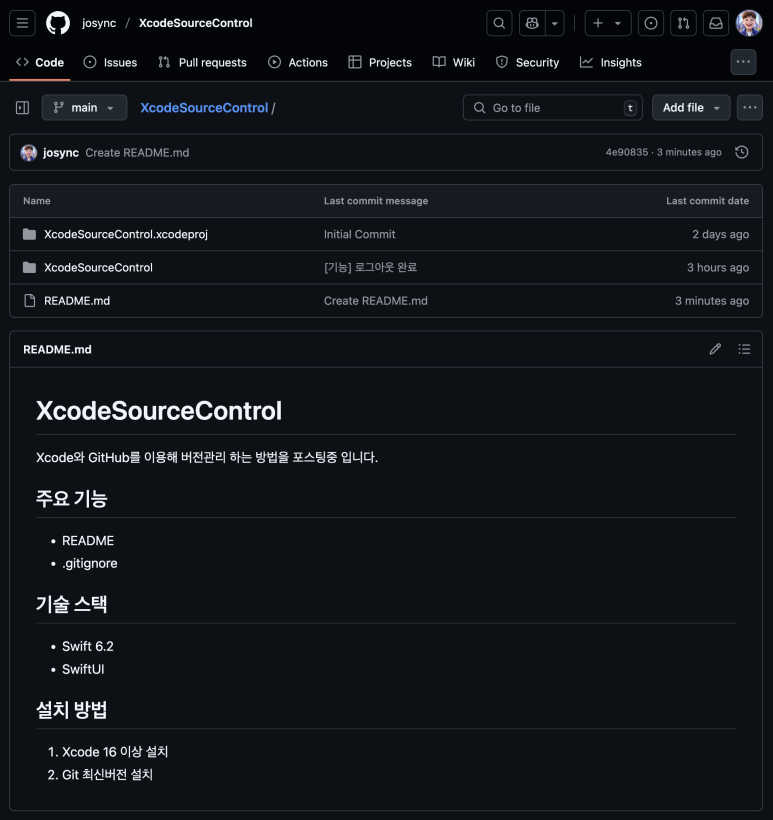This screenshot has height=820, width=773.
Task: Click the Xcode 16 이상 설치 step
Action: (115, 752)
